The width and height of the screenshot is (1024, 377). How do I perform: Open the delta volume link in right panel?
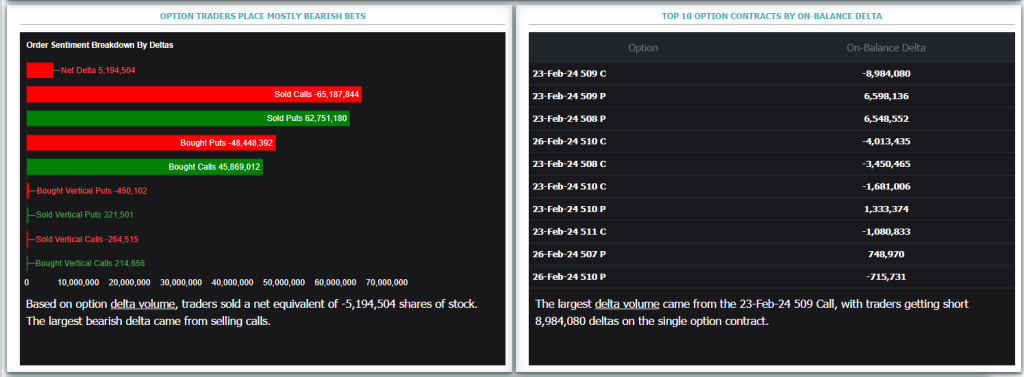tap(627, 304)
